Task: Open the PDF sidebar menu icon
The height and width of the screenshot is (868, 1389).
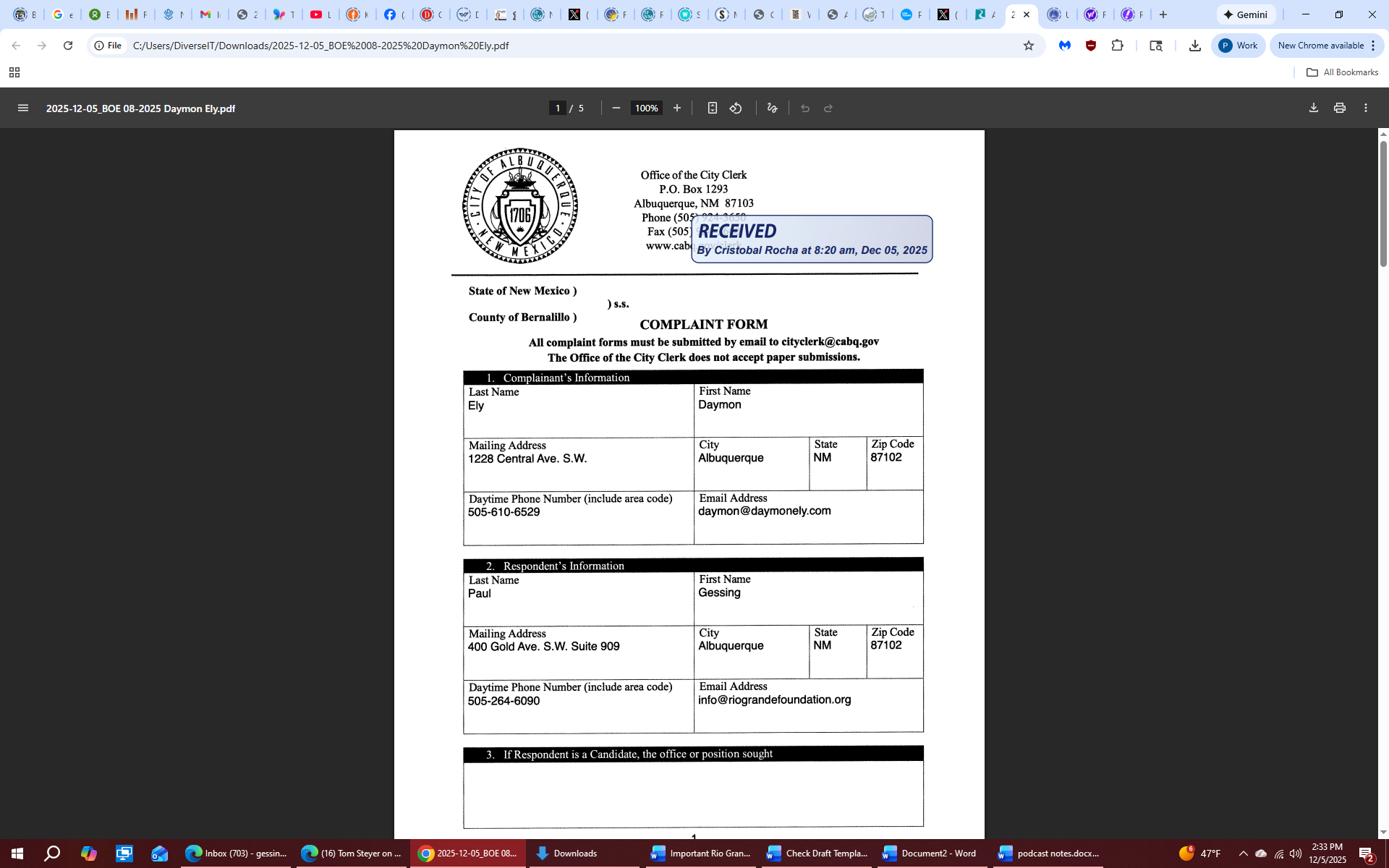Action: click(x=23, y=108)
